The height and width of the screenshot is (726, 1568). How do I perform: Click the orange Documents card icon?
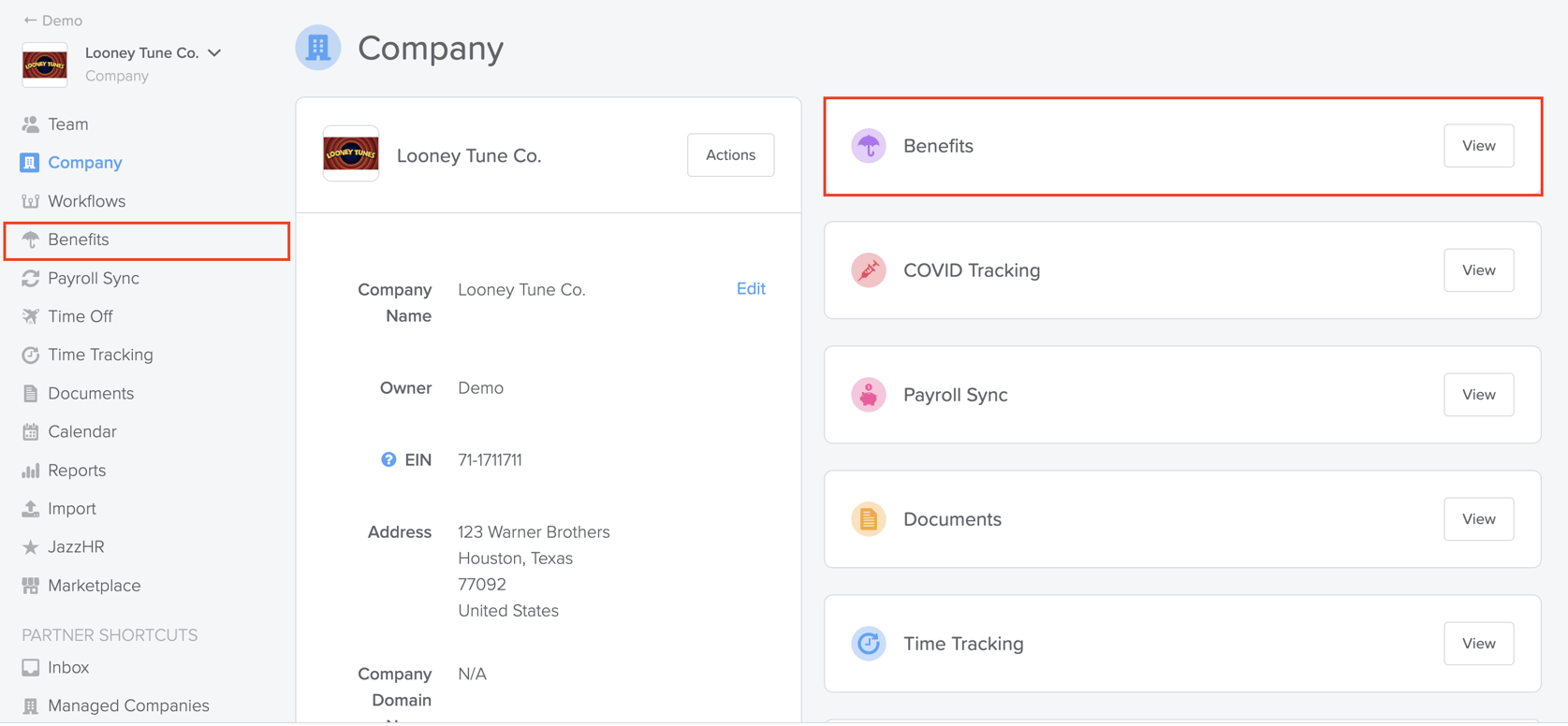pos(869,519)
